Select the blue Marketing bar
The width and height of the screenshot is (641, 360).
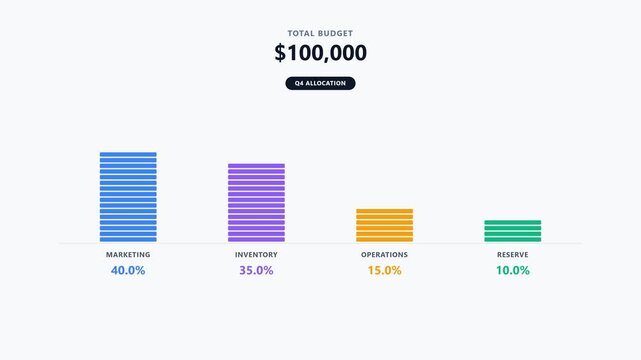tap(128, 197)
